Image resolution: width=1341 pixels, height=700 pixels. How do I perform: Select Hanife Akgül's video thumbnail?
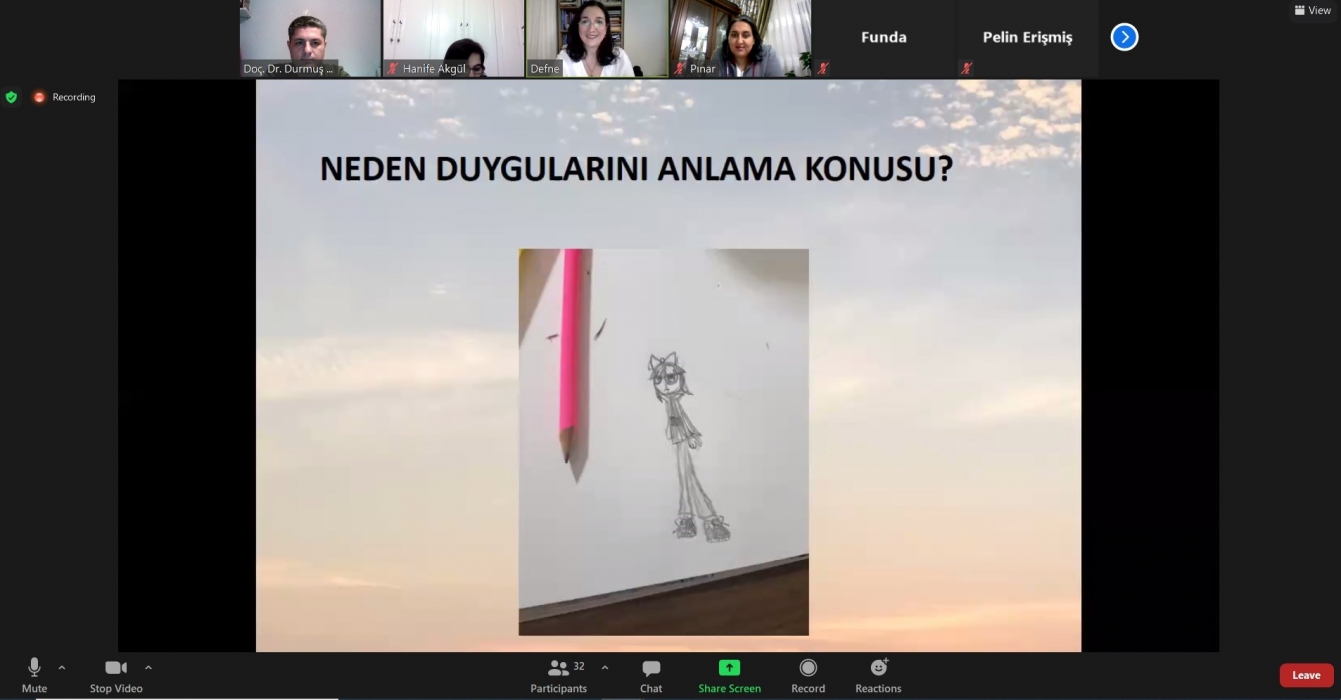tap(453, 38)
